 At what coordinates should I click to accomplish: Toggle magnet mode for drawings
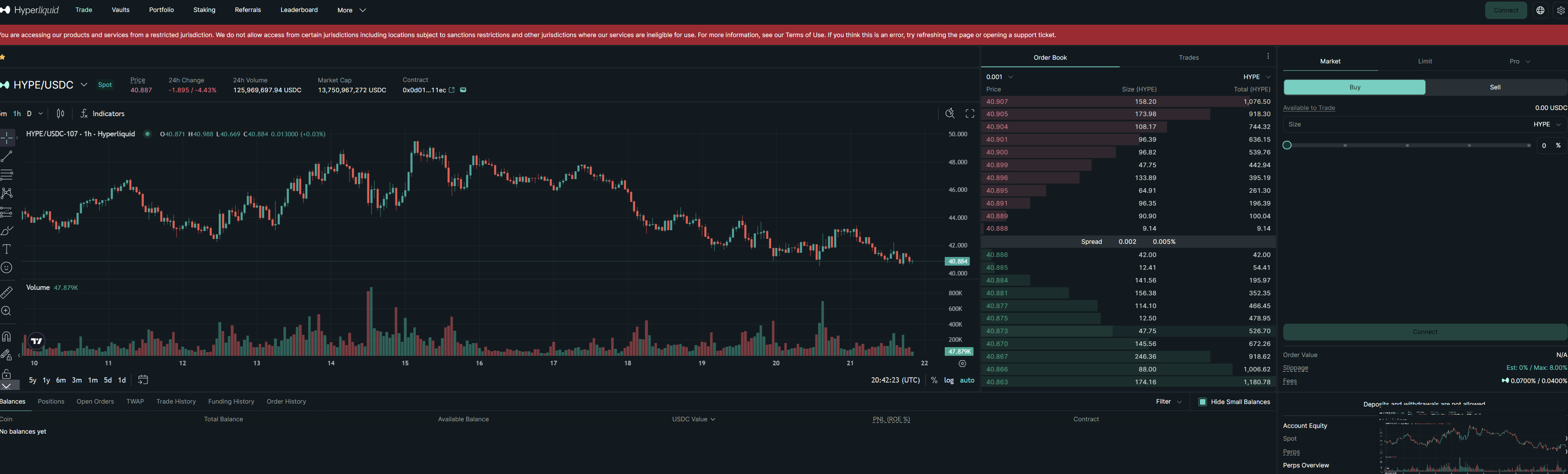[x=7, y=336]
